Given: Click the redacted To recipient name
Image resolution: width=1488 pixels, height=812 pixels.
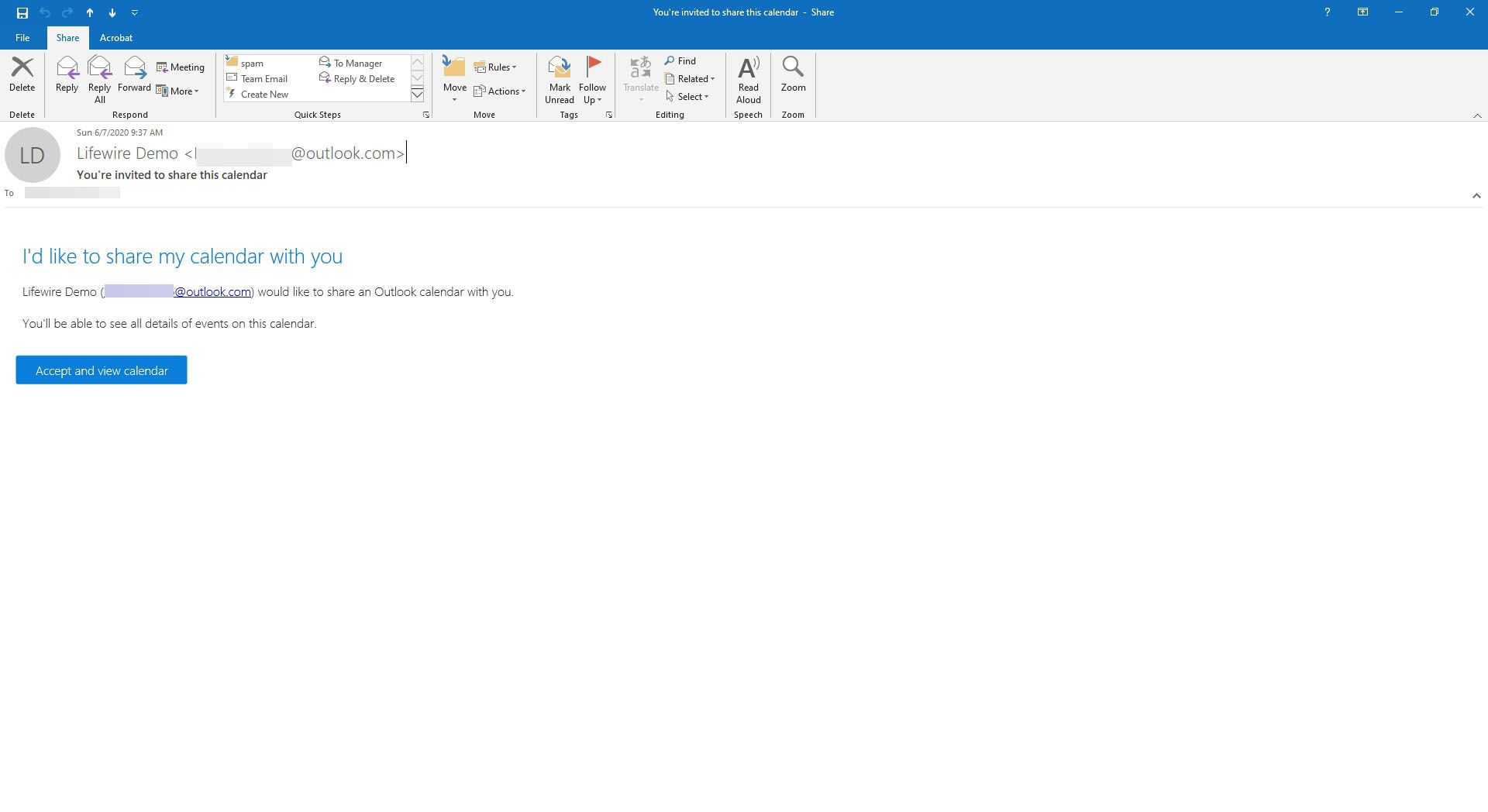Looking at the screenshot, I should [x=72, y=193].
